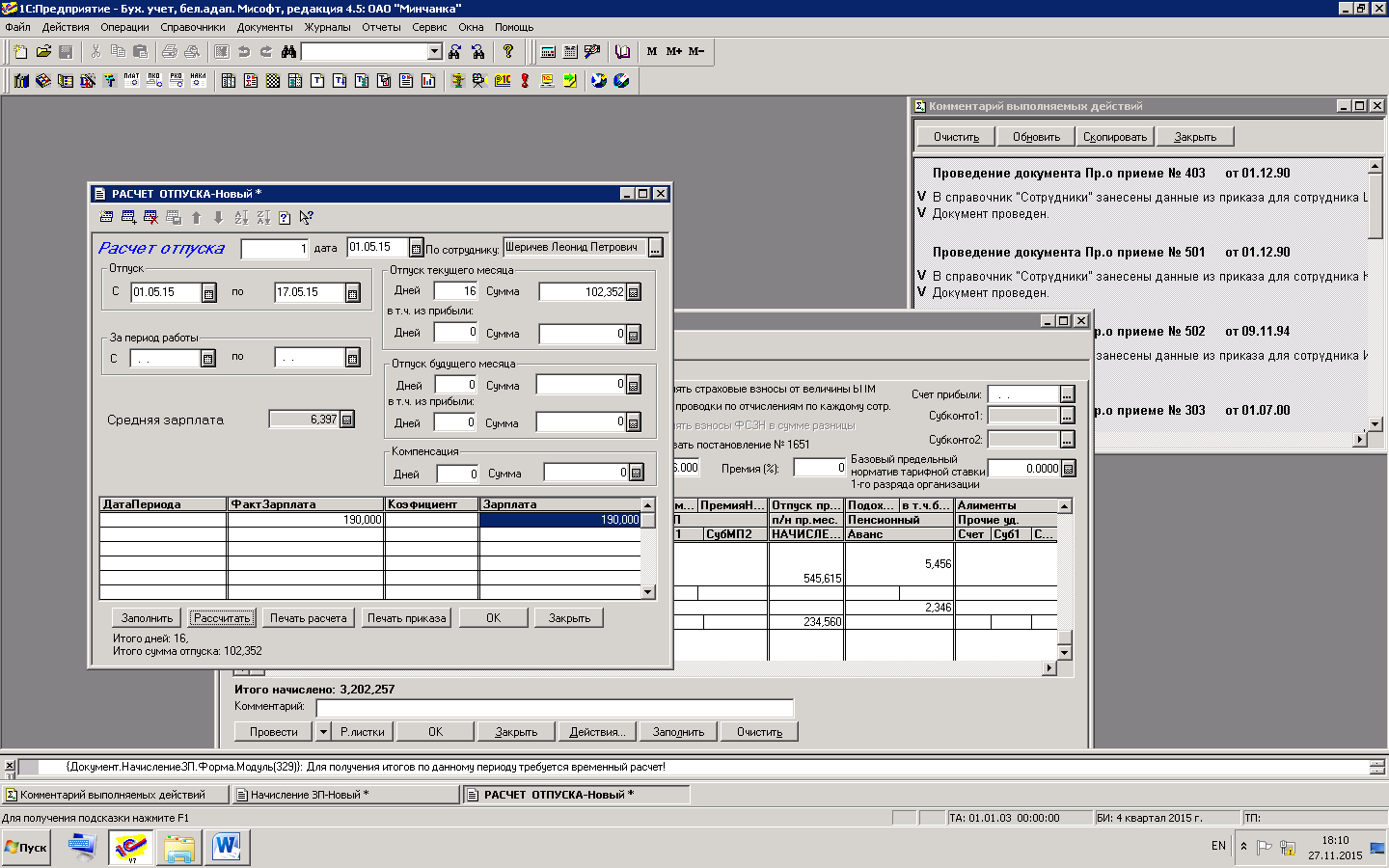Click the red exclamation mark icon
The image size is (1389, 868).
[x=525, y=80]
